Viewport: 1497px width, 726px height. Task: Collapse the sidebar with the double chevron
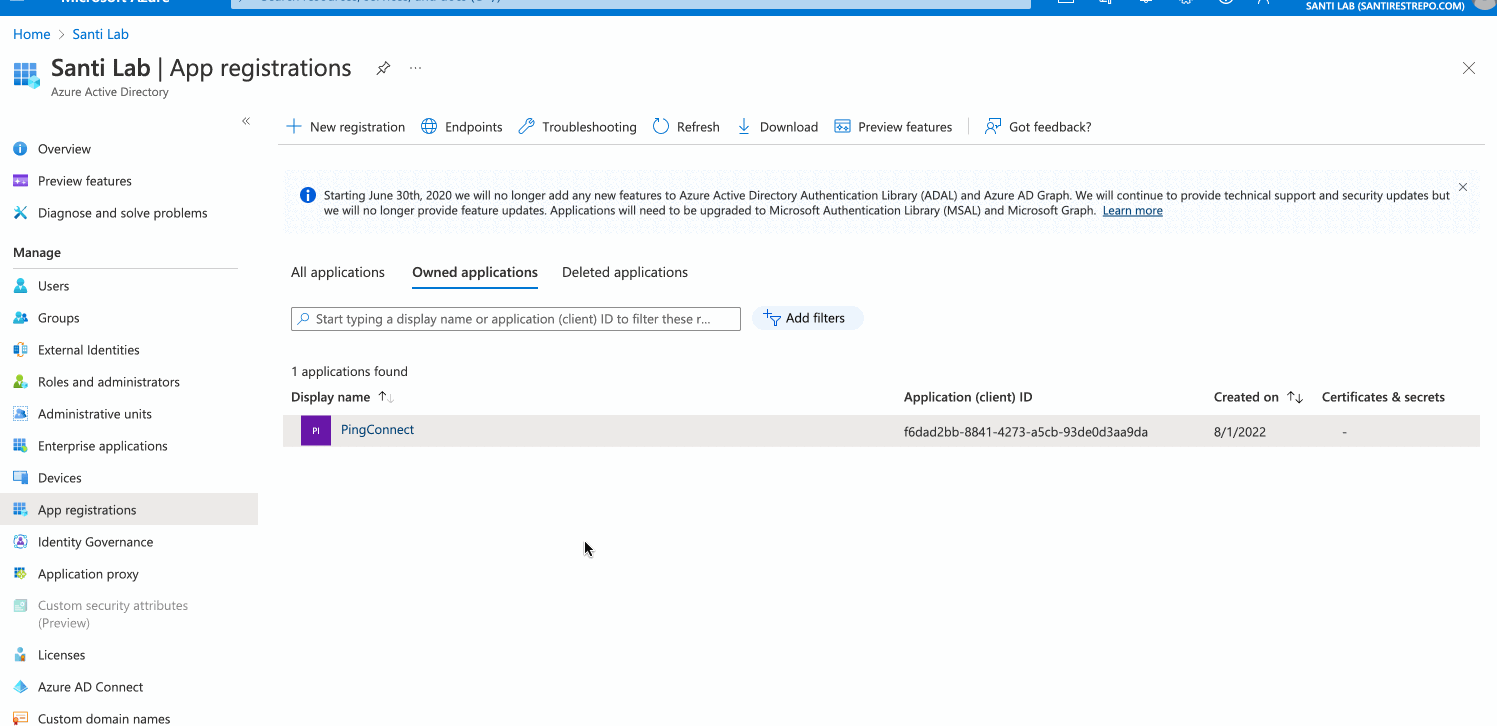[246, 120]
